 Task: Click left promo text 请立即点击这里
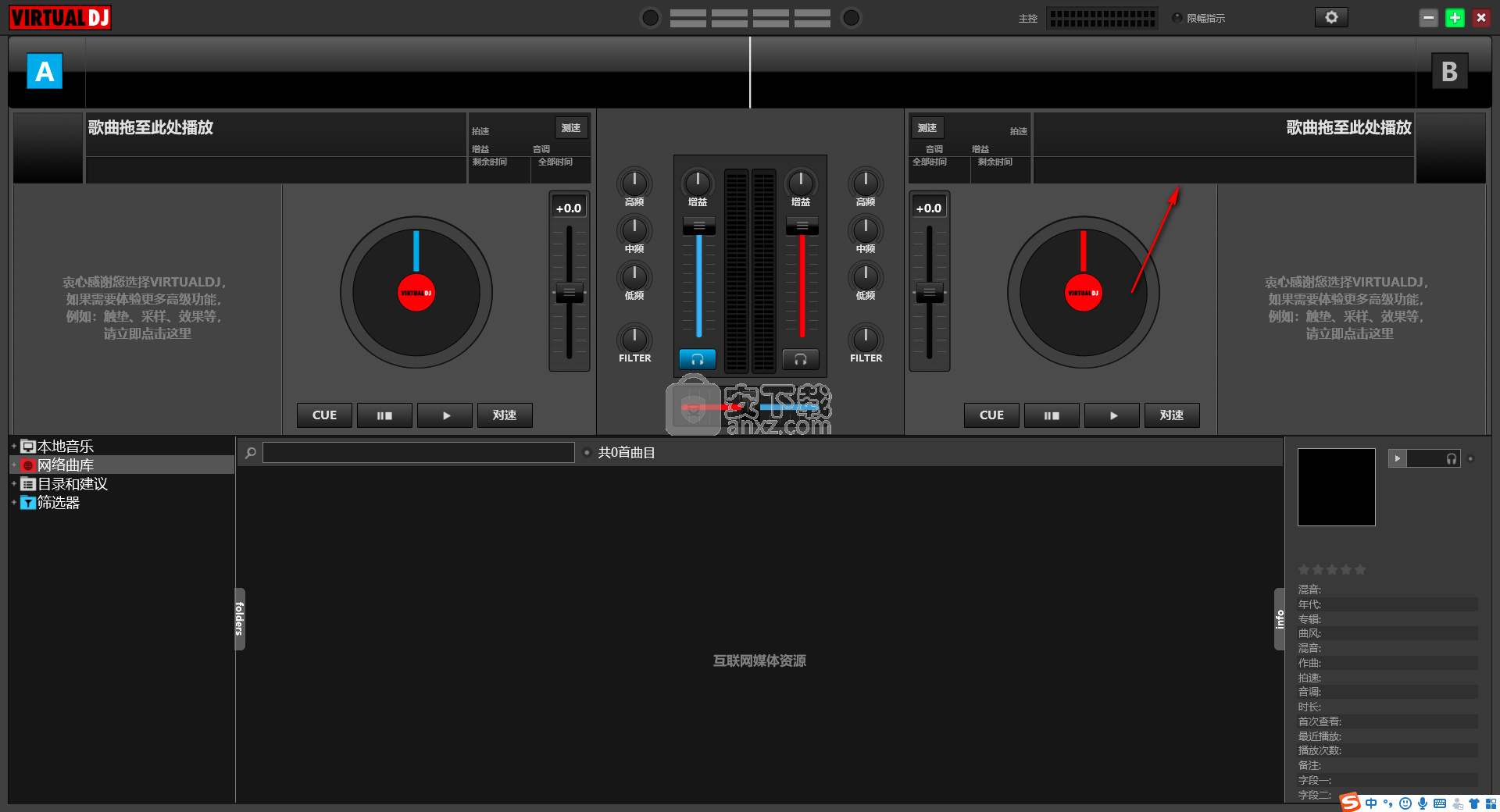click(x=148, y=333)
